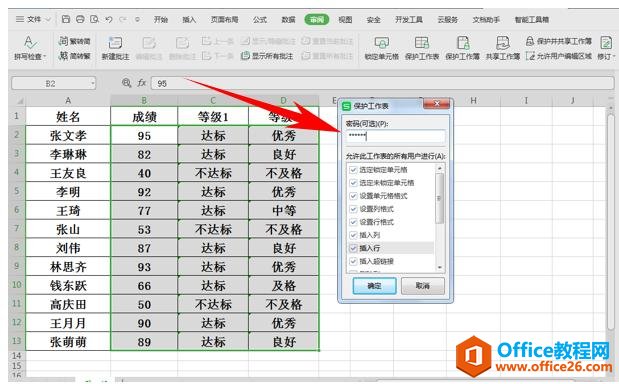Click 中等 cell in row 6
This screenshot has height=384, width=619.
pyautogui.click(x=284, y=211)
